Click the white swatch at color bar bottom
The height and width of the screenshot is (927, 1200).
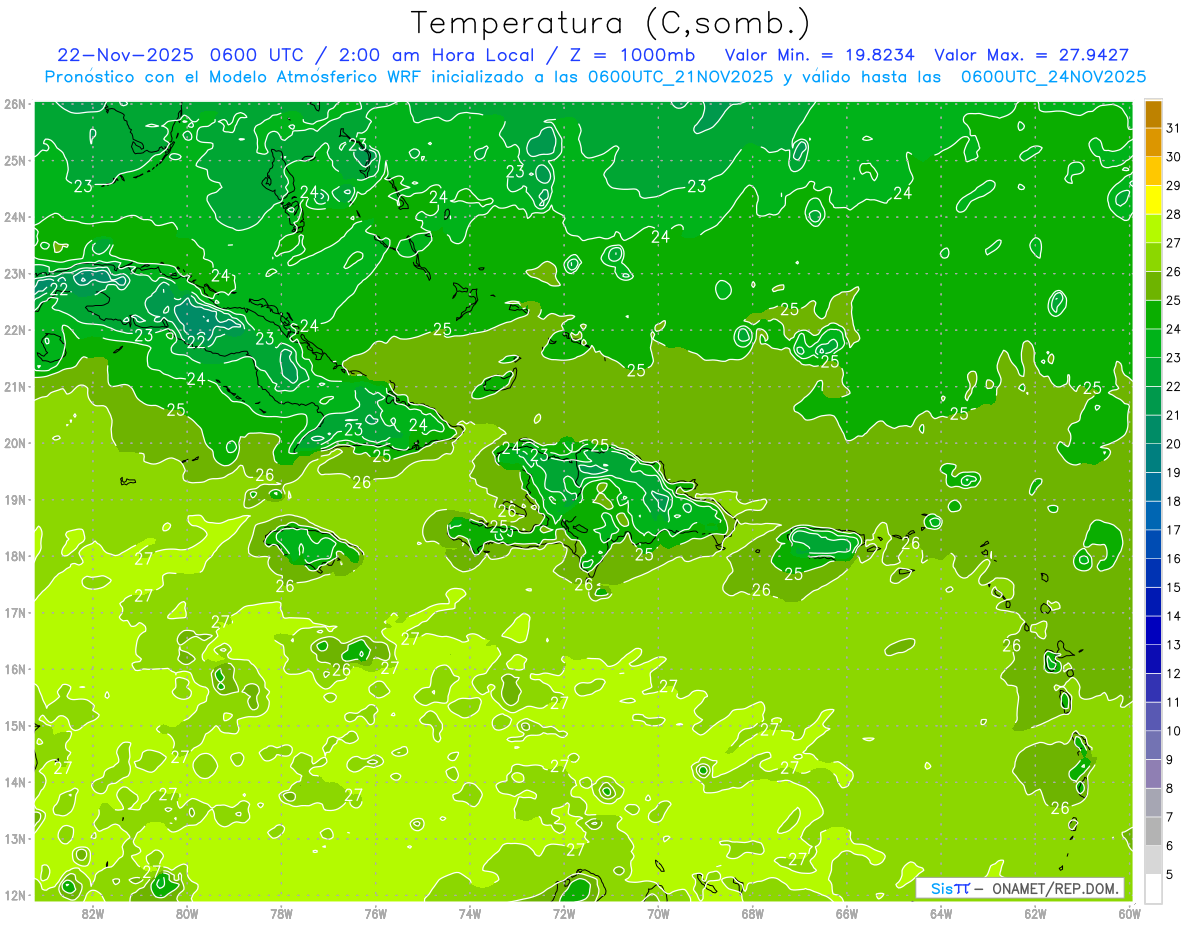1153,888
